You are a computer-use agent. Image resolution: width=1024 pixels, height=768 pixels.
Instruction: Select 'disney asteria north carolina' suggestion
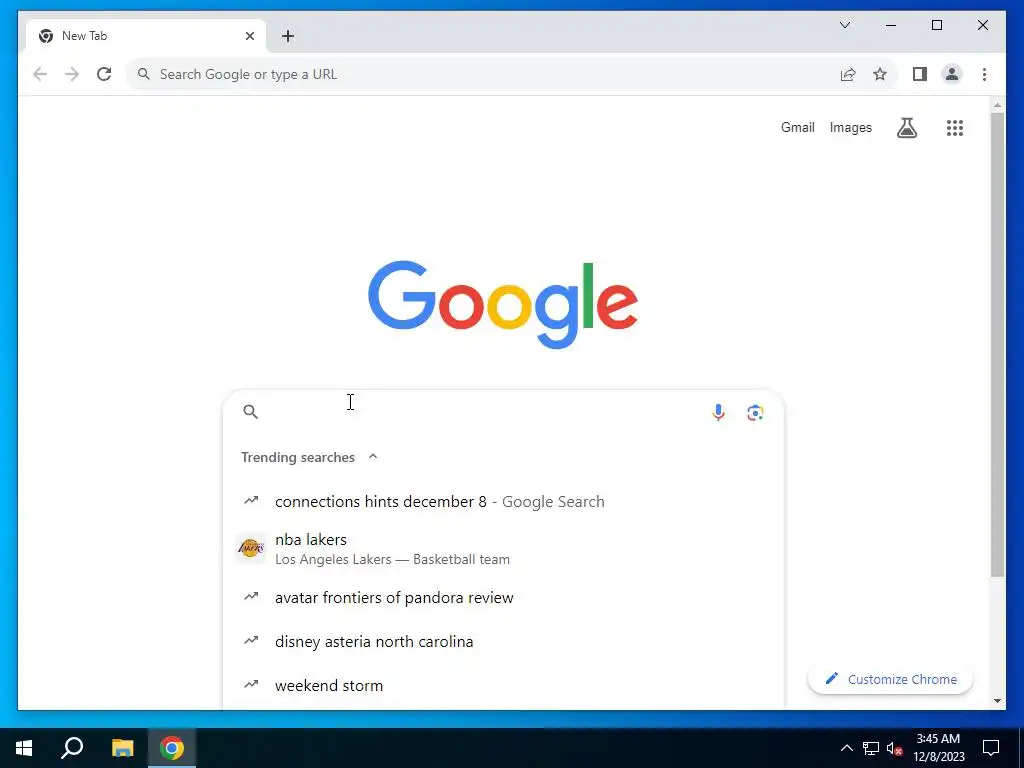point(504,641)
